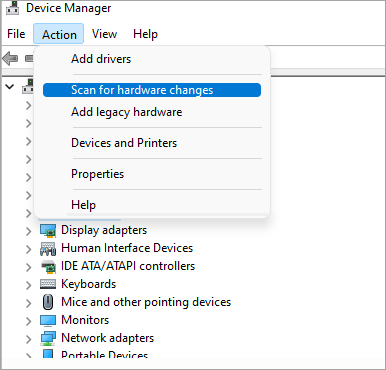Expand Display adapters category
Viewport: 386px width, 370px height.
pyautogui.click(x=29, y=230)
